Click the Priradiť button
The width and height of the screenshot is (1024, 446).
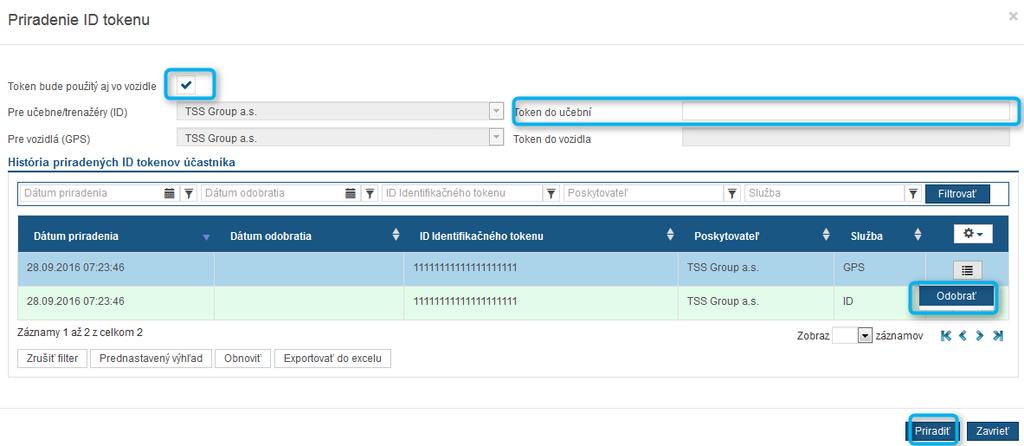coord(932,431)
